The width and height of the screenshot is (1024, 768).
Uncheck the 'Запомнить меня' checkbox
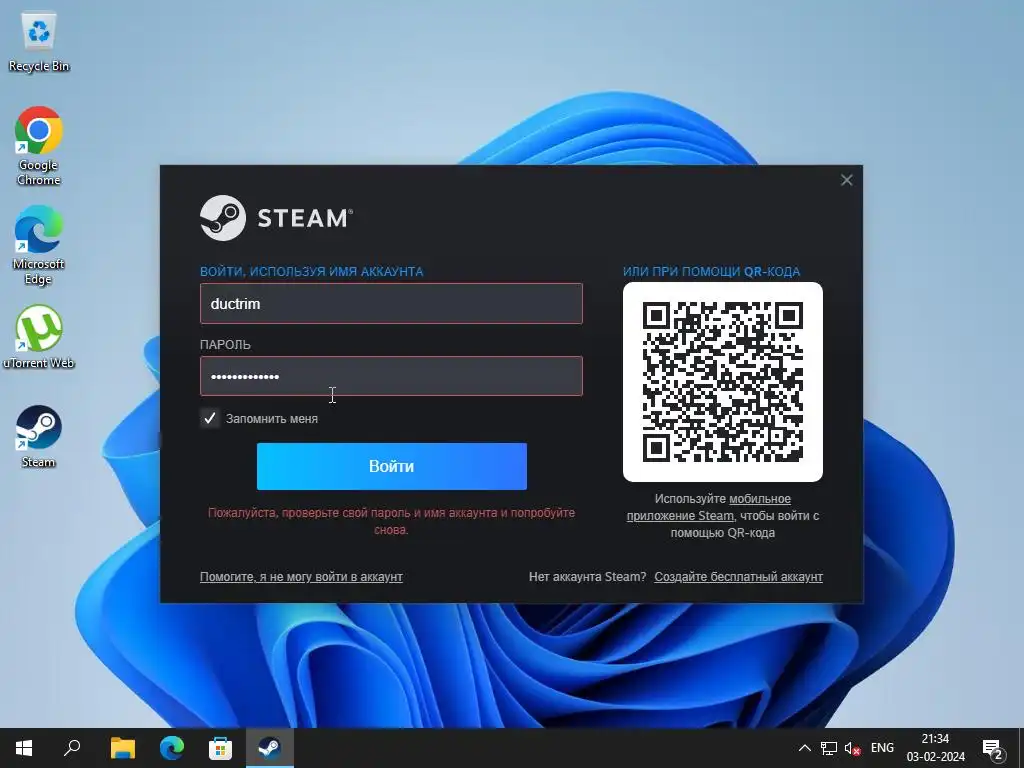coord(210,419)
